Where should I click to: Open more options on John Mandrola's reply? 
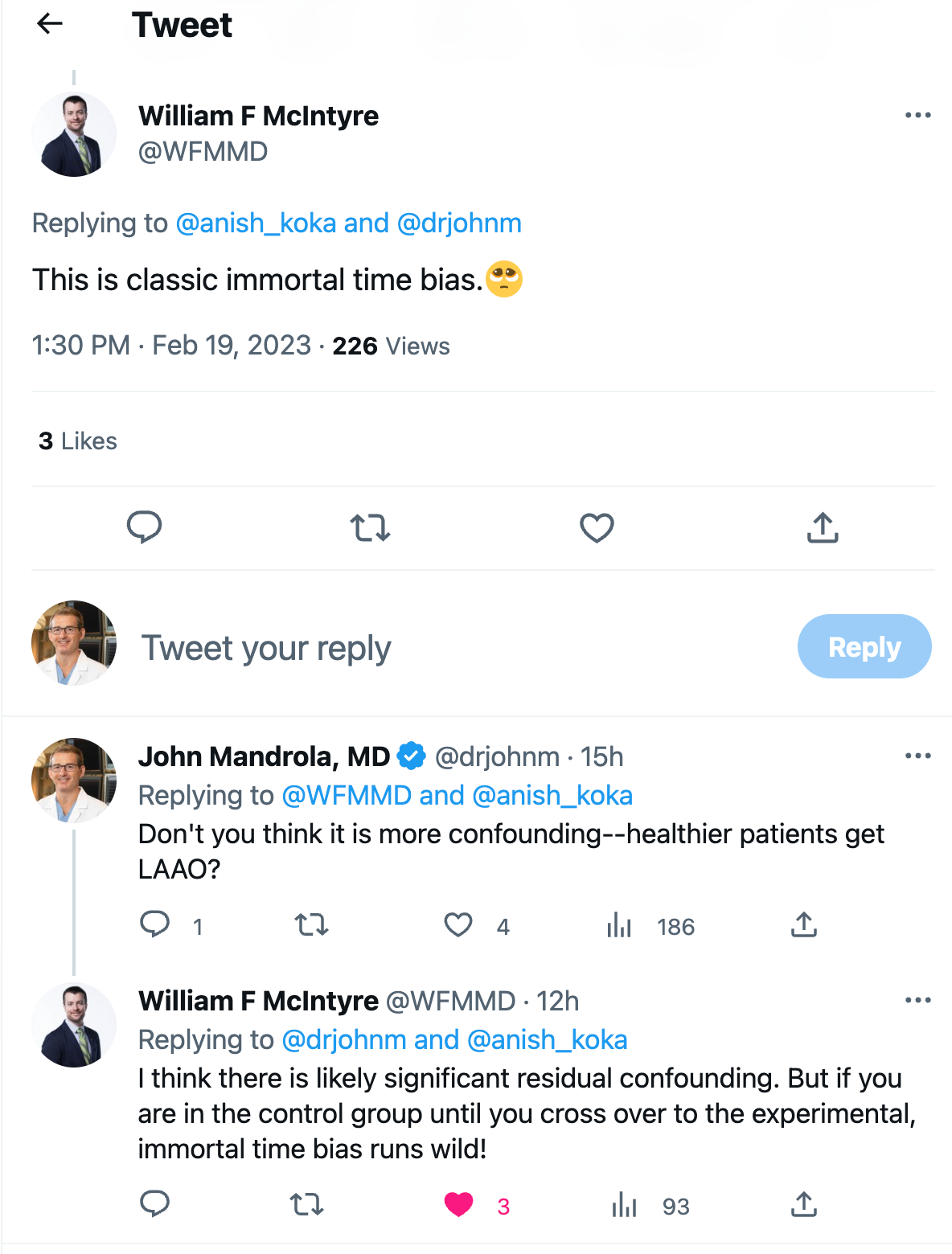(x=917, y=756)
